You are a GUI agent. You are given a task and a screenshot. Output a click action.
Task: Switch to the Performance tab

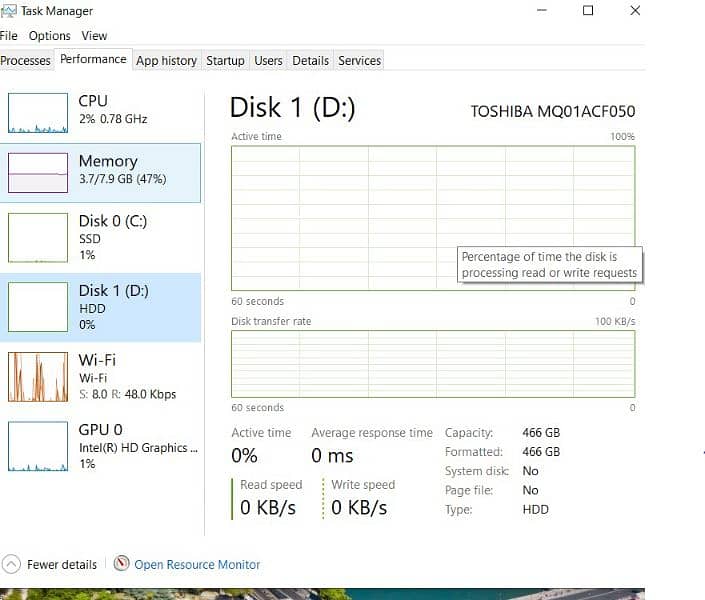click(93, 59)
